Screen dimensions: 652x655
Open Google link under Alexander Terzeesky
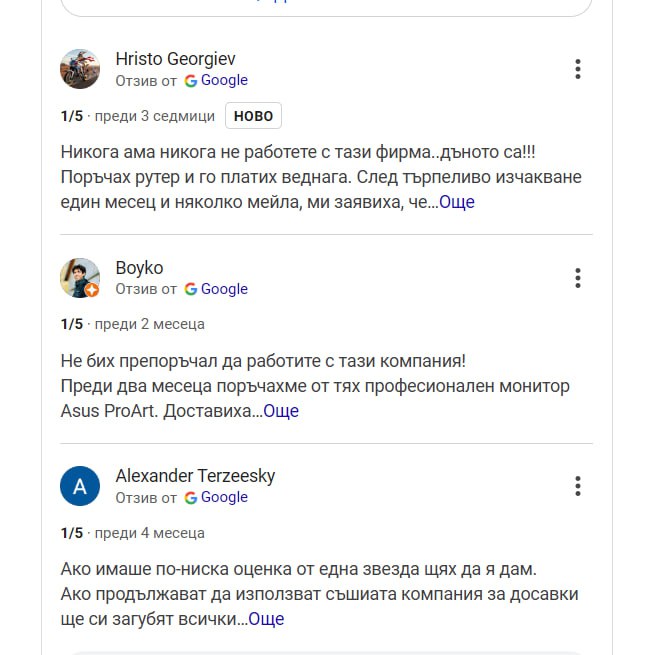tap(224, 498)
